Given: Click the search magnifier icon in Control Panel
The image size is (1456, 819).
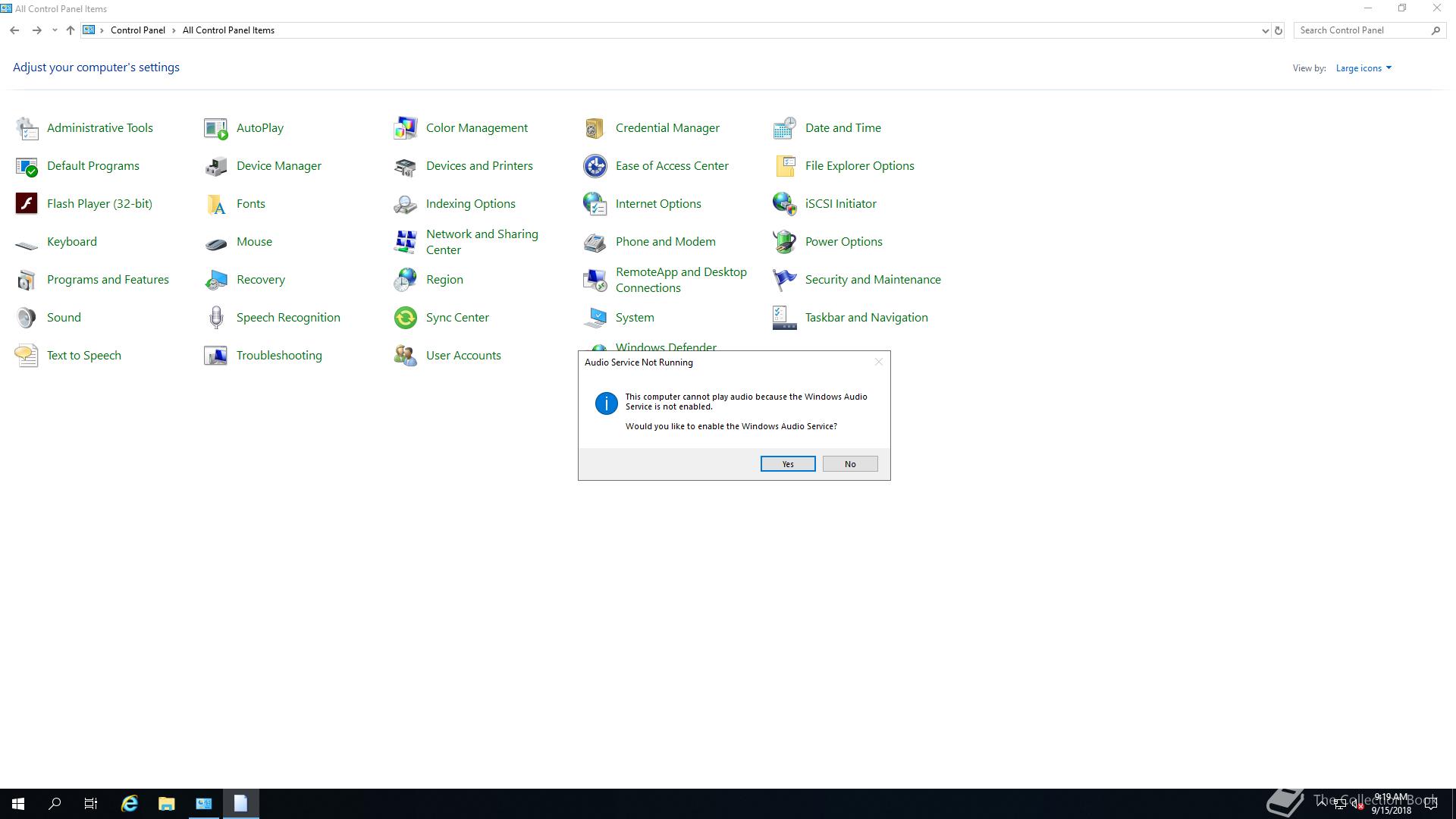Looking at the screenshot, I should (1436, 30).
